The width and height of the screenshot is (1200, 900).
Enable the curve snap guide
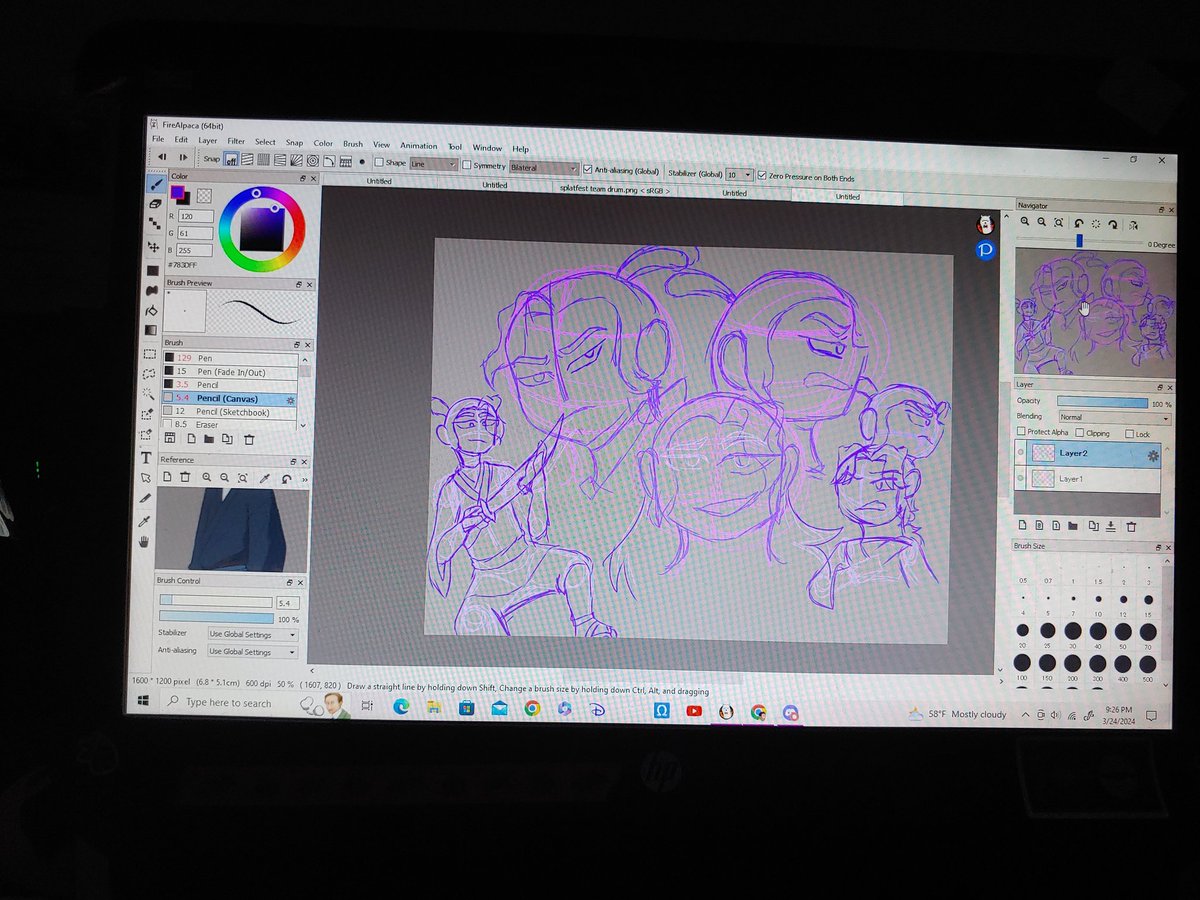[329, 161]
